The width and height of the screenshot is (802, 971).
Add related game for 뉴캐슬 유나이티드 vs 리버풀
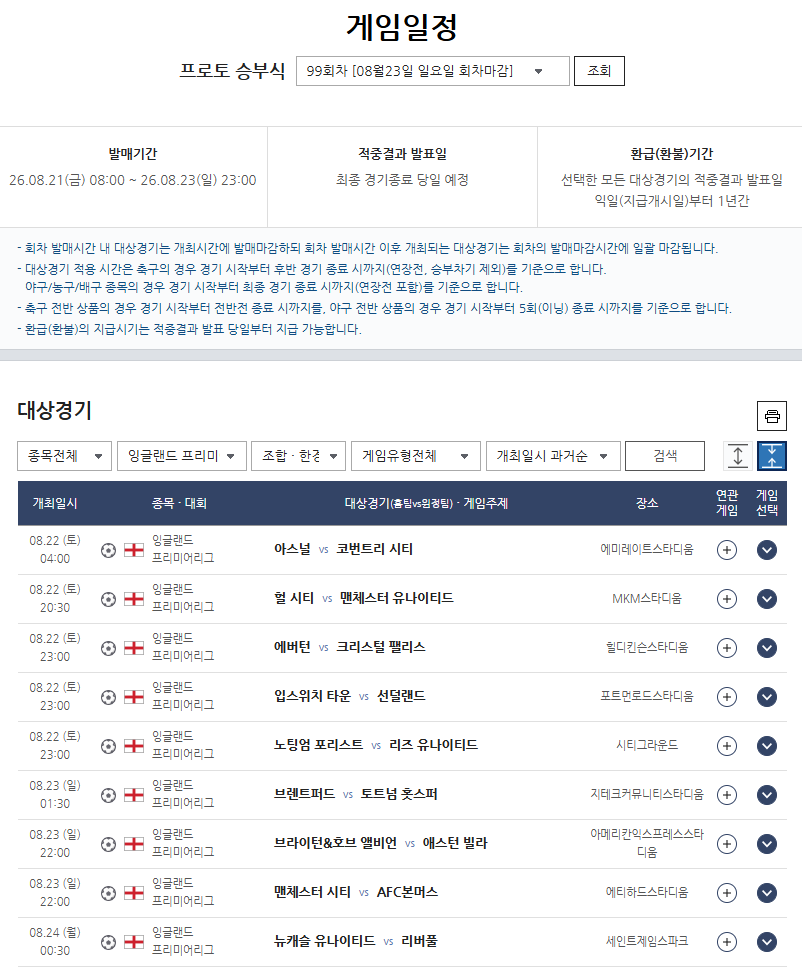(x=726, y=942)
